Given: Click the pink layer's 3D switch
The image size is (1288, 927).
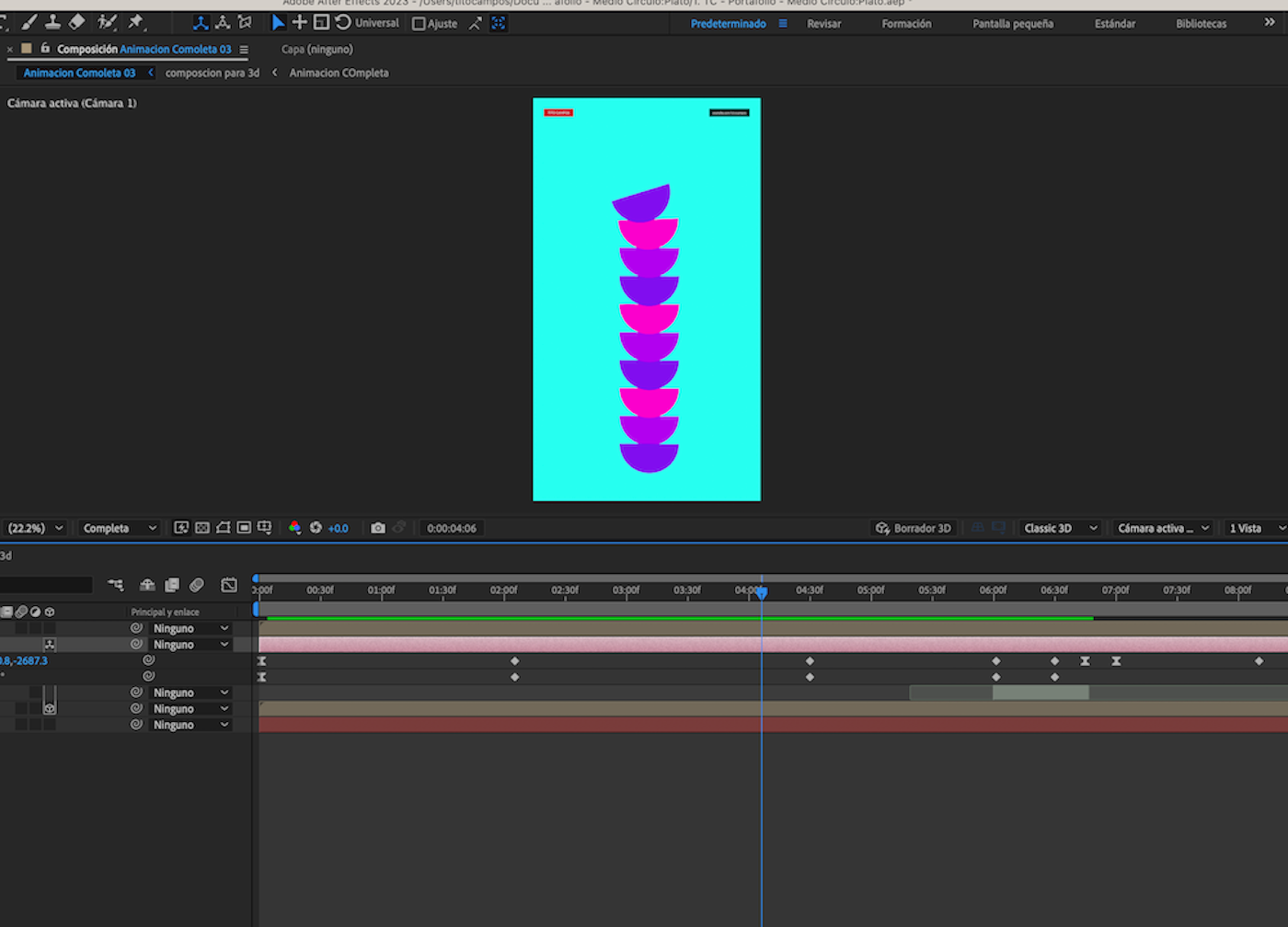Looking at the screenshot, I should click(x=50, y=645).
